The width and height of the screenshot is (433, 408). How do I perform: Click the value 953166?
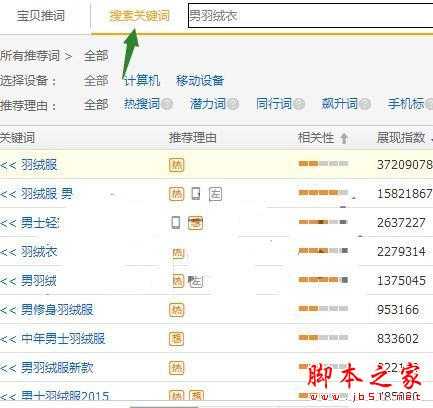[x=398, y=310]
